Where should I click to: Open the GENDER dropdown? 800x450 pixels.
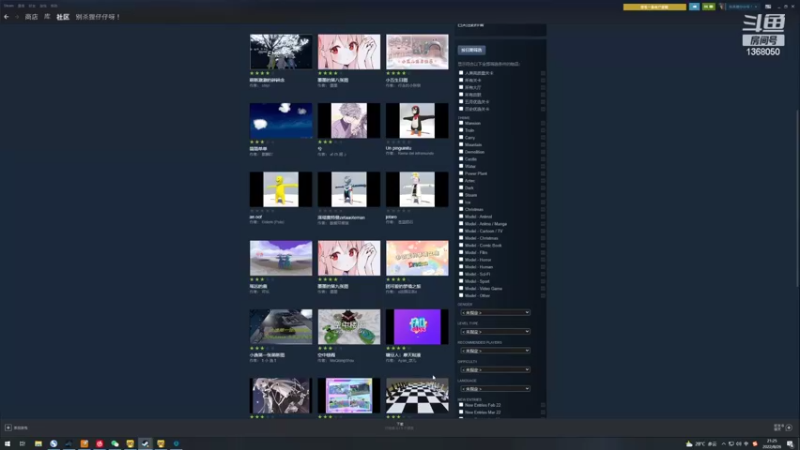click(x=495, y=313)
